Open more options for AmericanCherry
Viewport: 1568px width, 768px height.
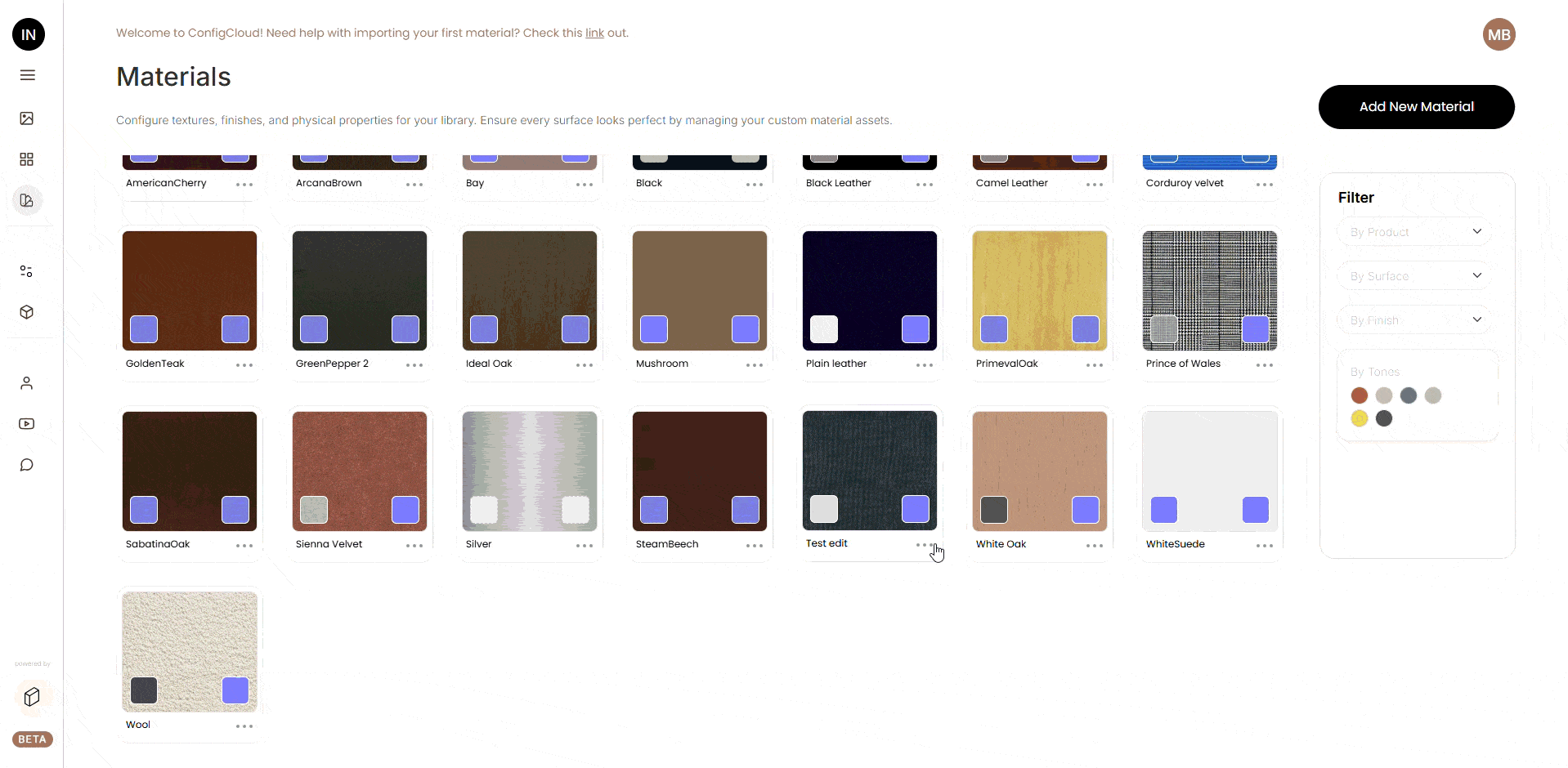pos(244,185)
